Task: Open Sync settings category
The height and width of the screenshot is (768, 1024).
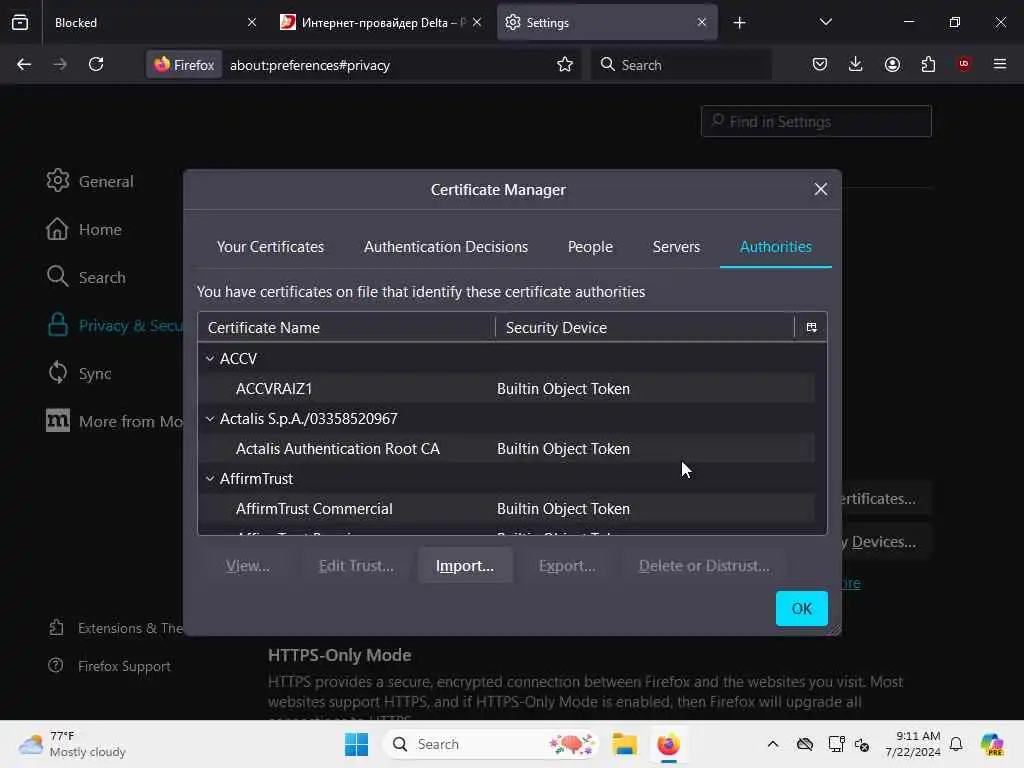Action: pyautogui.click(x=79, y=373)
